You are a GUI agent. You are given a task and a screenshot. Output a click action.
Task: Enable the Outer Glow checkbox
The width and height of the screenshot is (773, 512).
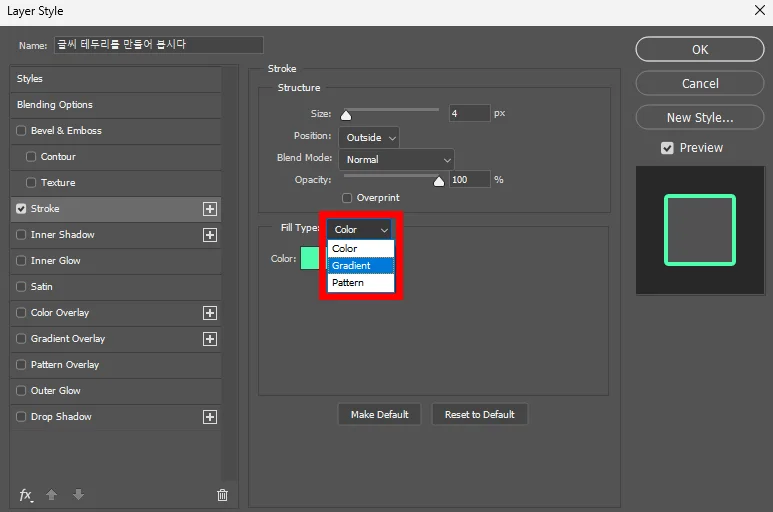click(x=21, y=391)
